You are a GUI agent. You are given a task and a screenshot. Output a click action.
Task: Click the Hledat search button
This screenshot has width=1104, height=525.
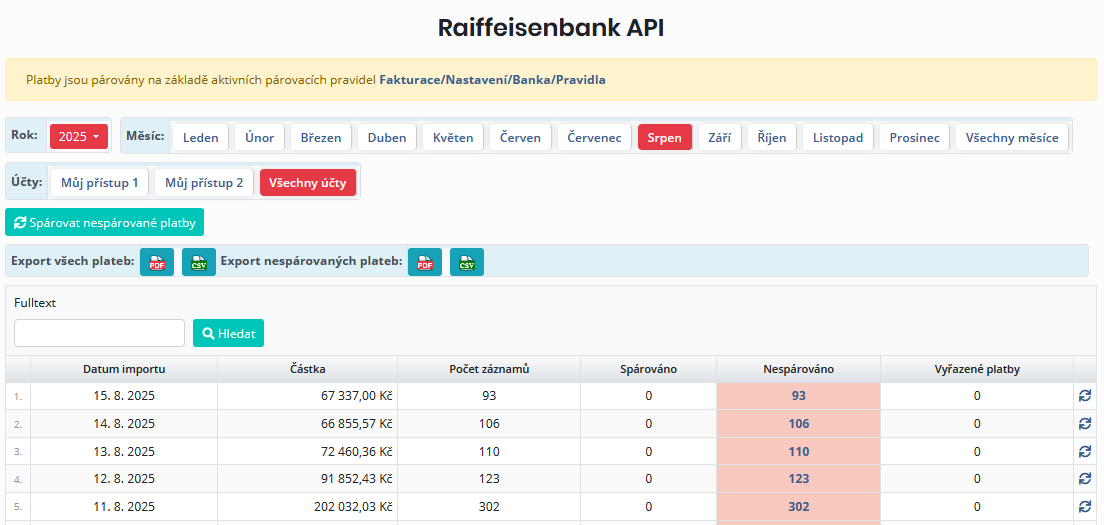pyautogui.click(x=228, y=333)
